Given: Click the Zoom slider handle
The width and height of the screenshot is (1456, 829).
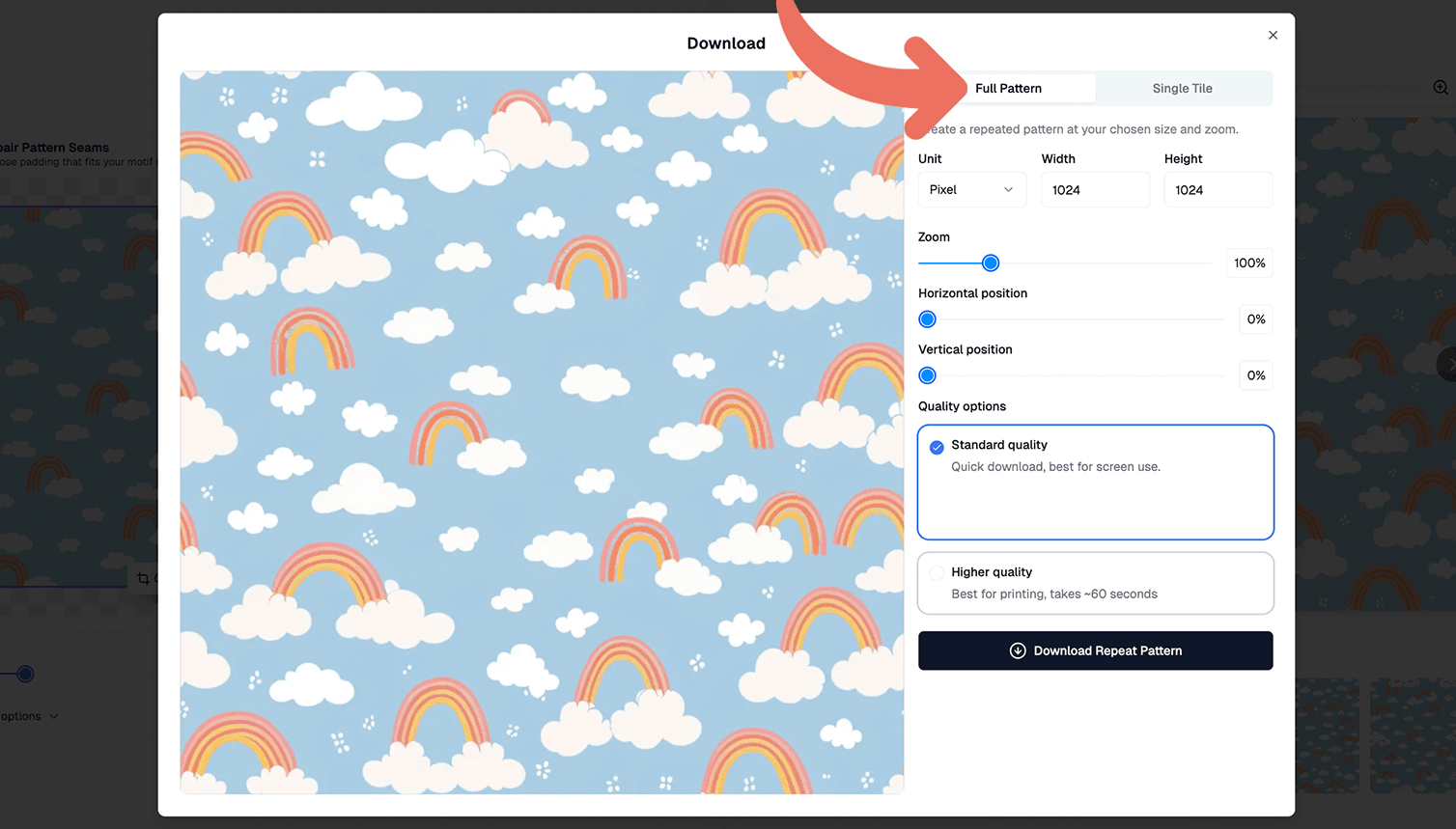Looking at the screenshot, I should point(991,263).
